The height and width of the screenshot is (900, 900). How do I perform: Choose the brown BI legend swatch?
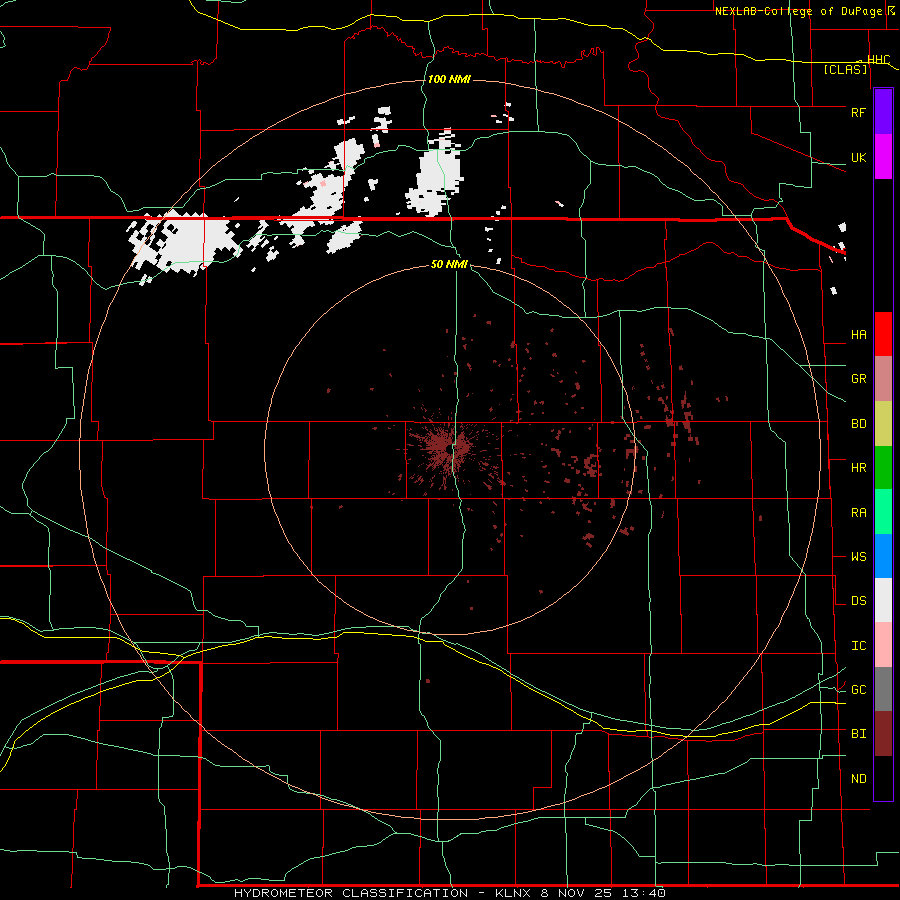tap(883, 734)
